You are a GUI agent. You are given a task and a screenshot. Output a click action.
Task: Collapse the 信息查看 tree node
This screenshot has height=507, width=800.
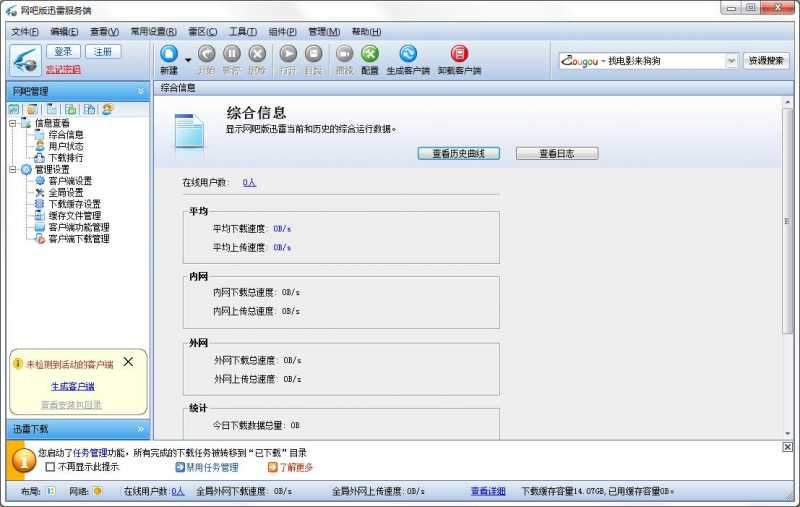point(13,123)
